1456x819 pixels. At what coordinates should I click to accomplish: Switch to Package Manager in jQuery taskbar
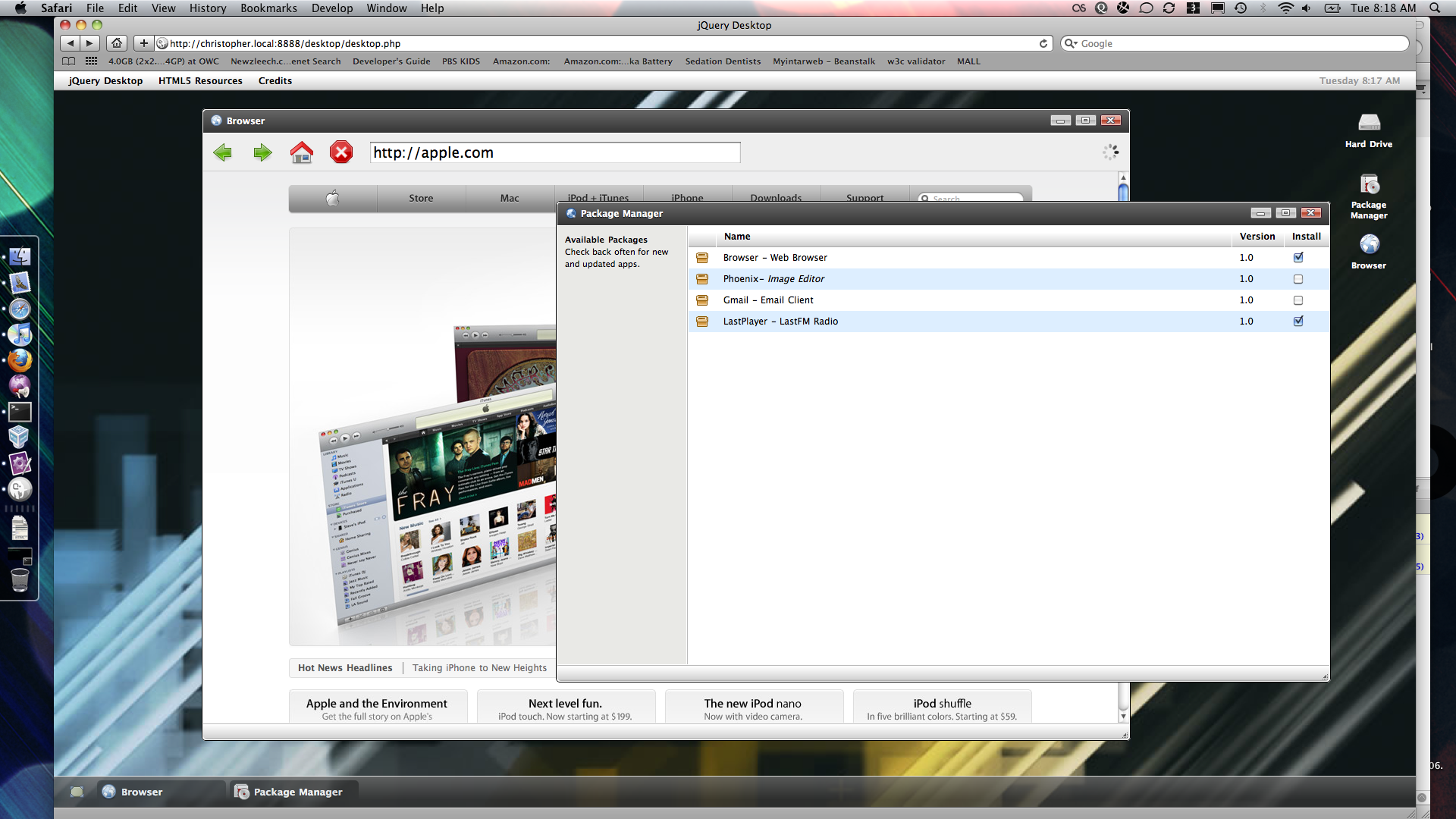(294, 792)
